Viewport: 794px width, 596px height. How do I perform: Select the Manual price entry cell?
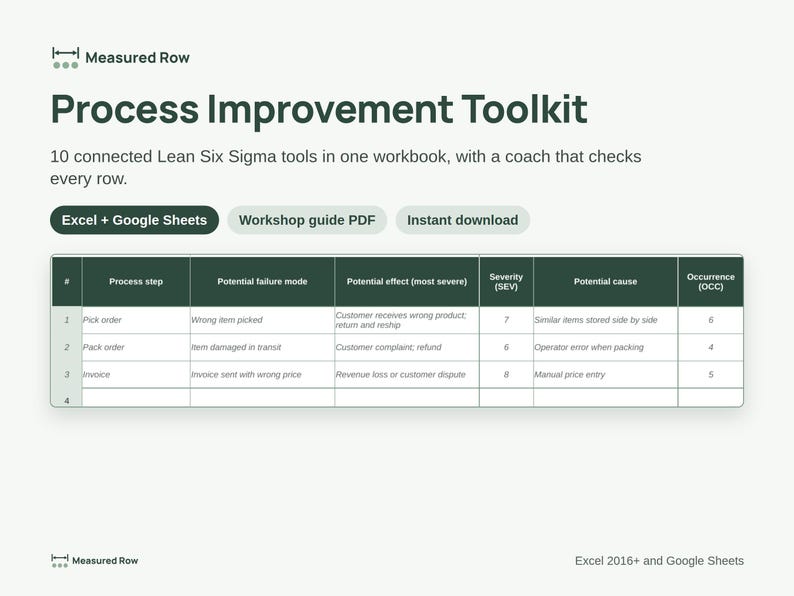(605, 375)
